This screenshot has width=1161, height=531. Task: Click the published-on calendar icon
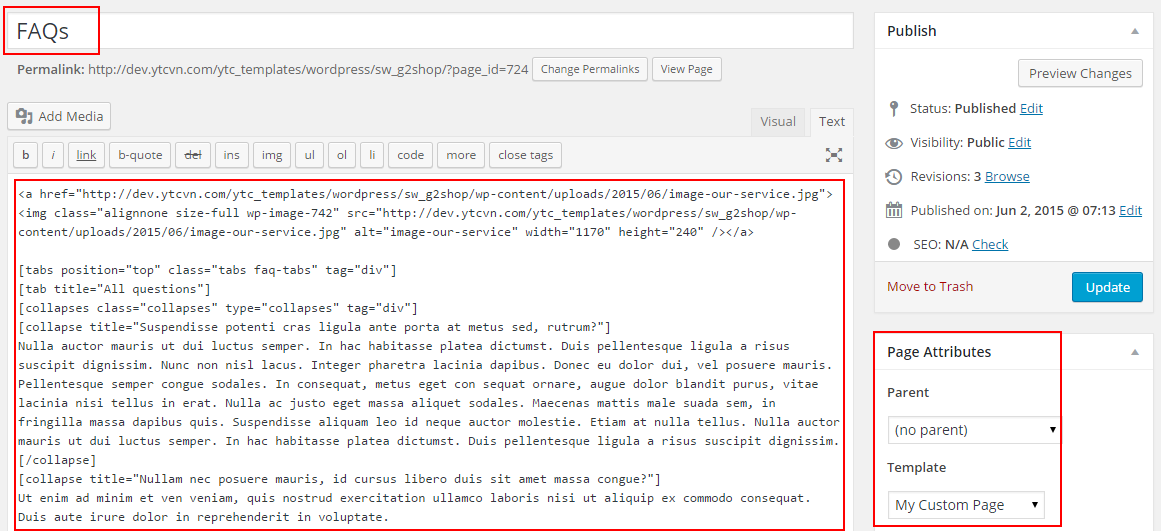894,210
